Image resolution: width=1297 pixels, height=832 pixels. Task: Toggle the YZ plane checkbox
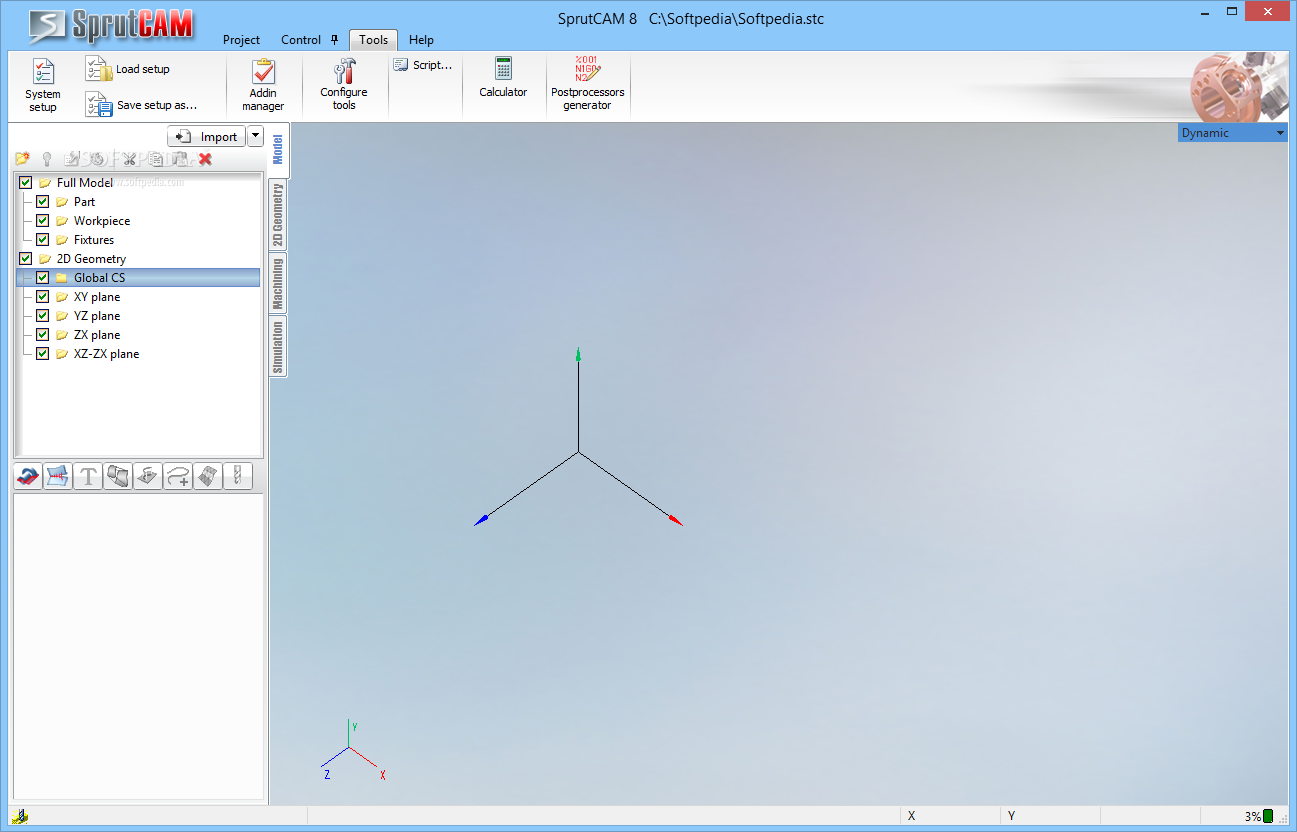click(x=42, y=316)
